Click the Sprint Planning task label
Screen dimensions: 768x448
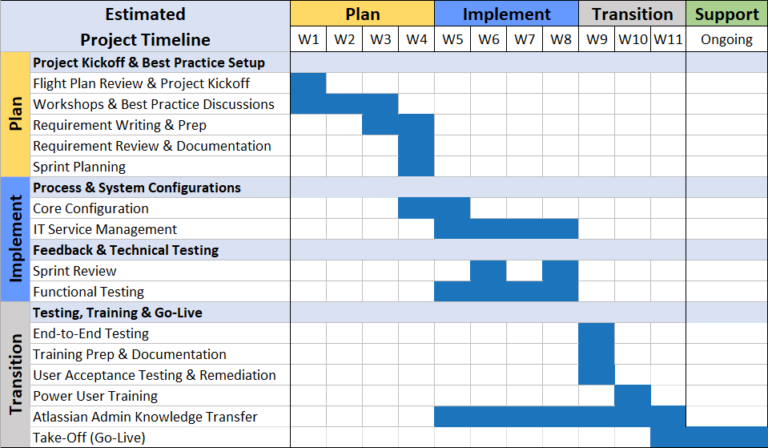coord(79,167)
